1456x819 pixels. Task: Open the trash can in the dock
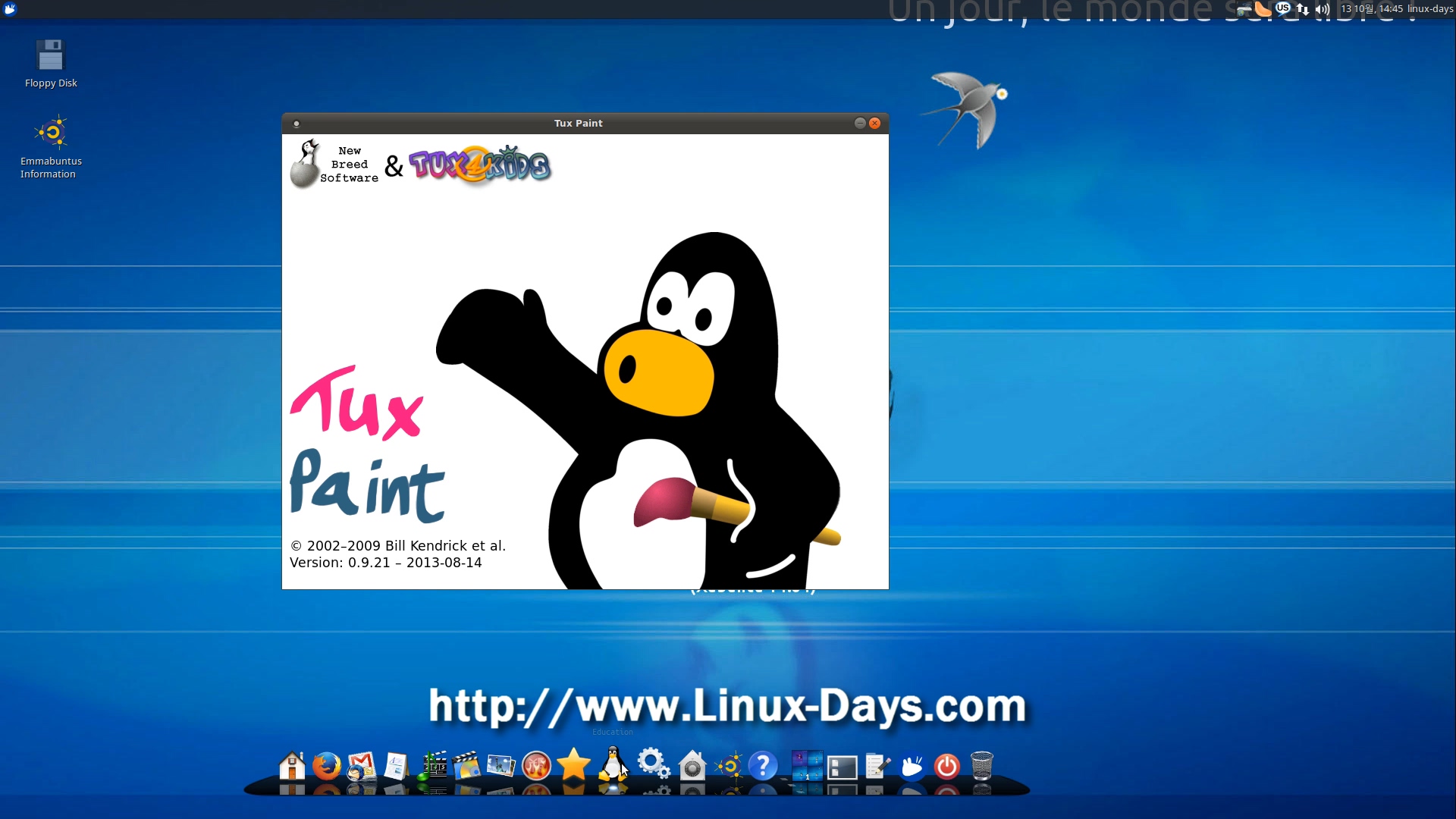(x=982, y=766)
